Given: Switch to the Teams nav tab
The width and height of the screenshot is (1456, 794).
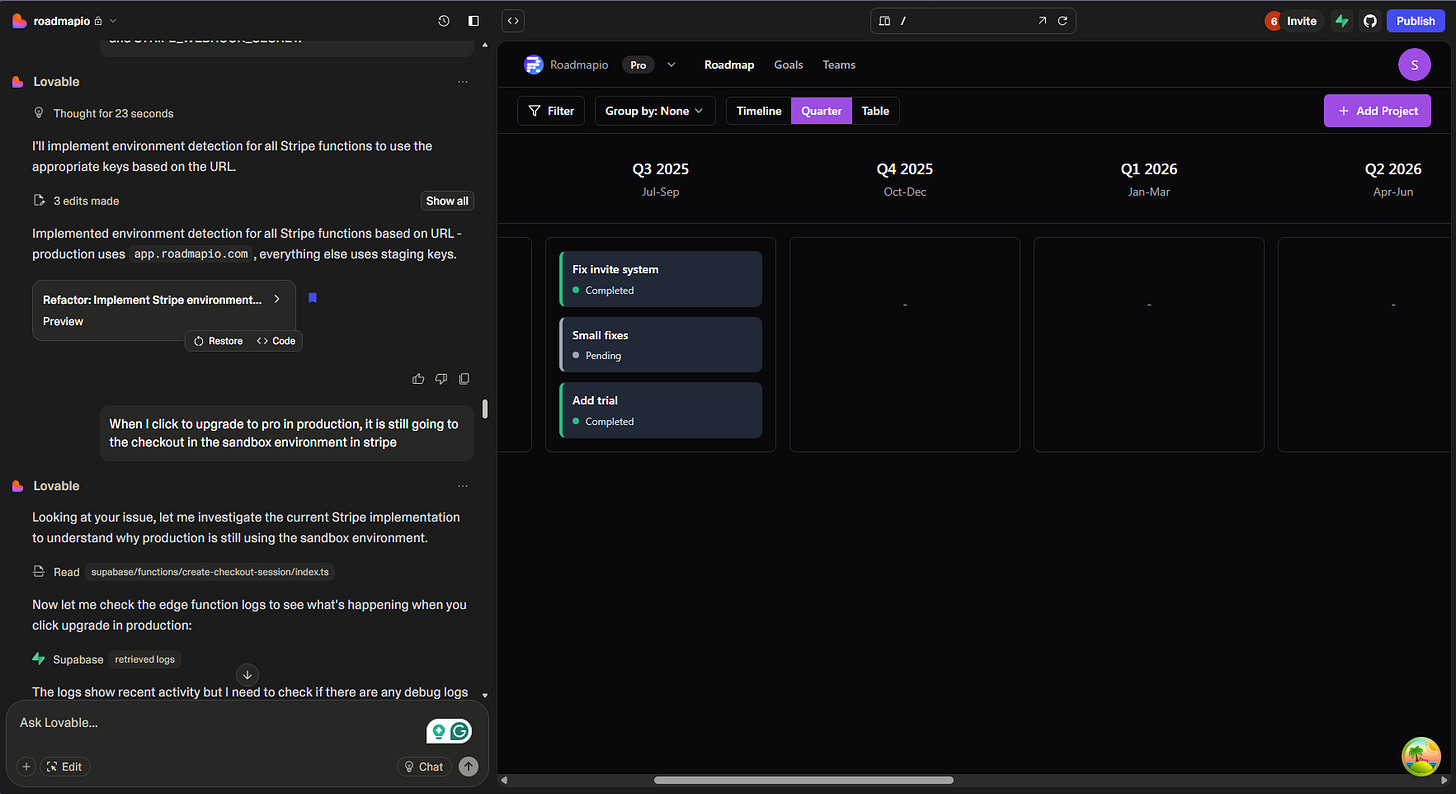Looking at the screenshot, I should [x=839, y=65].
